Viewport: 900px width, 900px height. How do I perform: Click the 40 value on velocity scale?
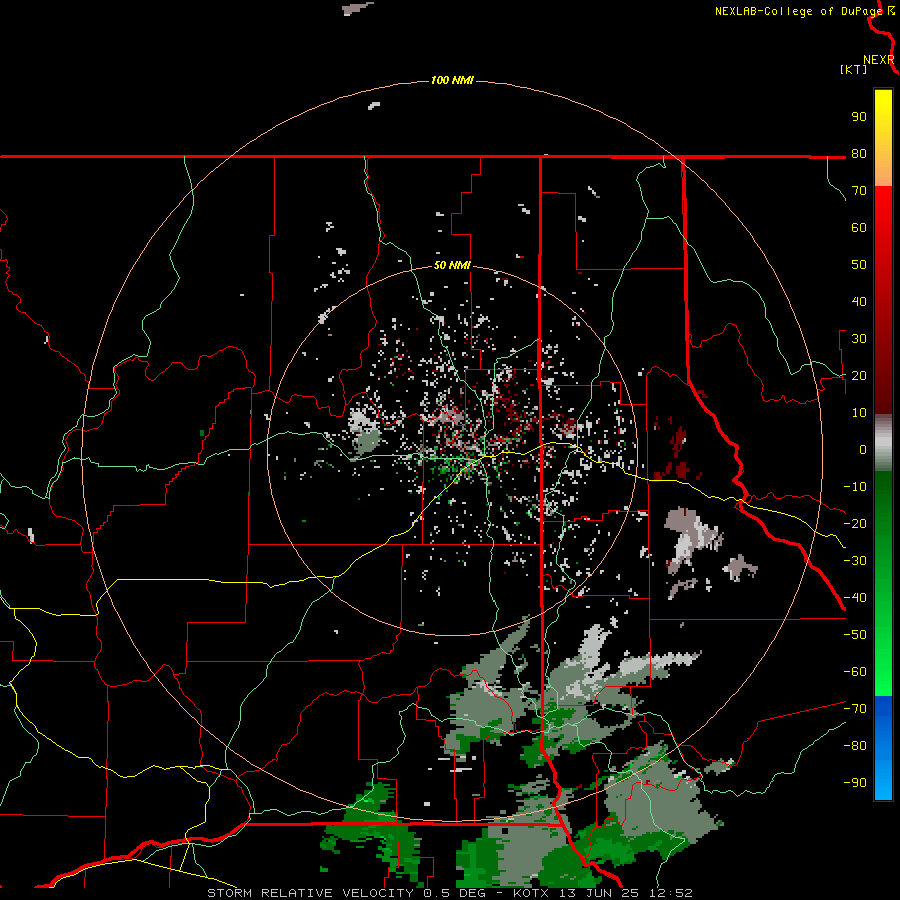coord(859,301)
